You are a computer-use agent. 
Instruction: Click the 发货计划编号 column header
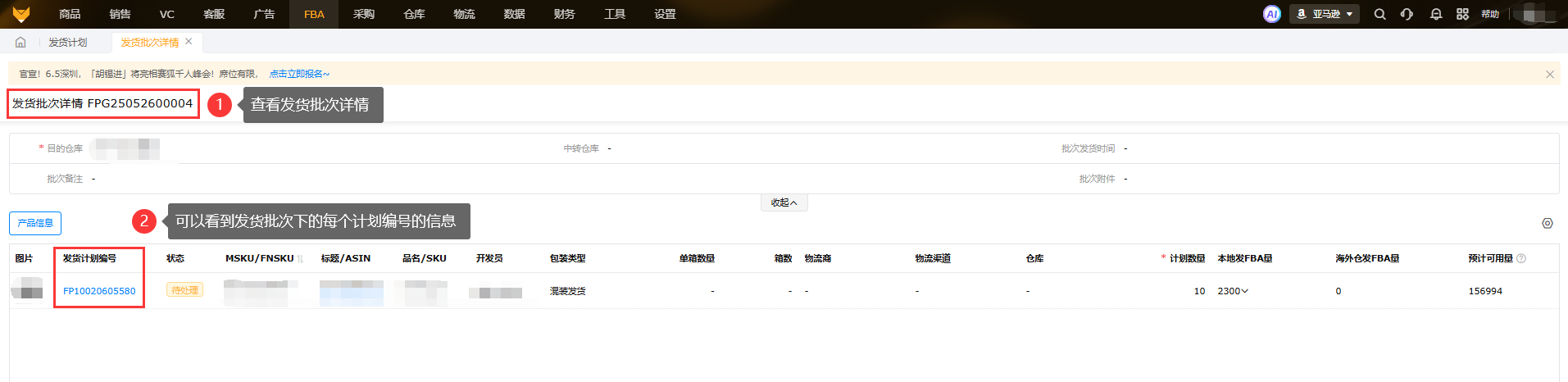click(x=89, y=258)
